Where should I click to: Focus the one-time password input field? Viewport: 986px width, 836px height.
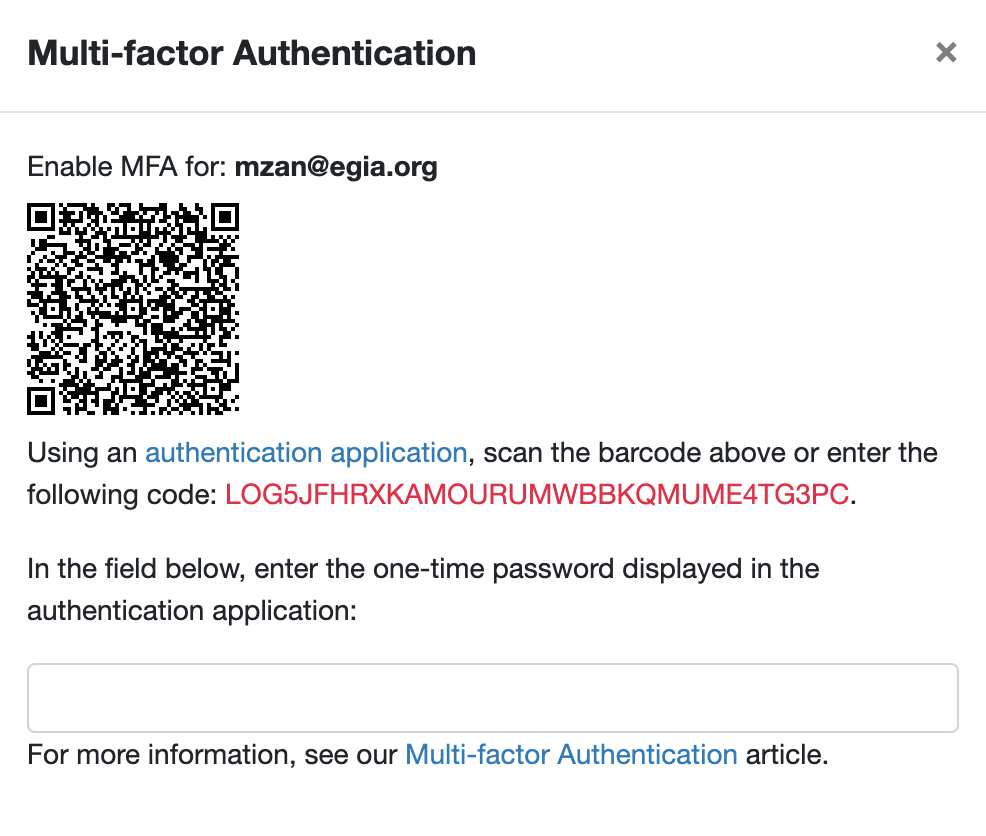click(493, 698)
